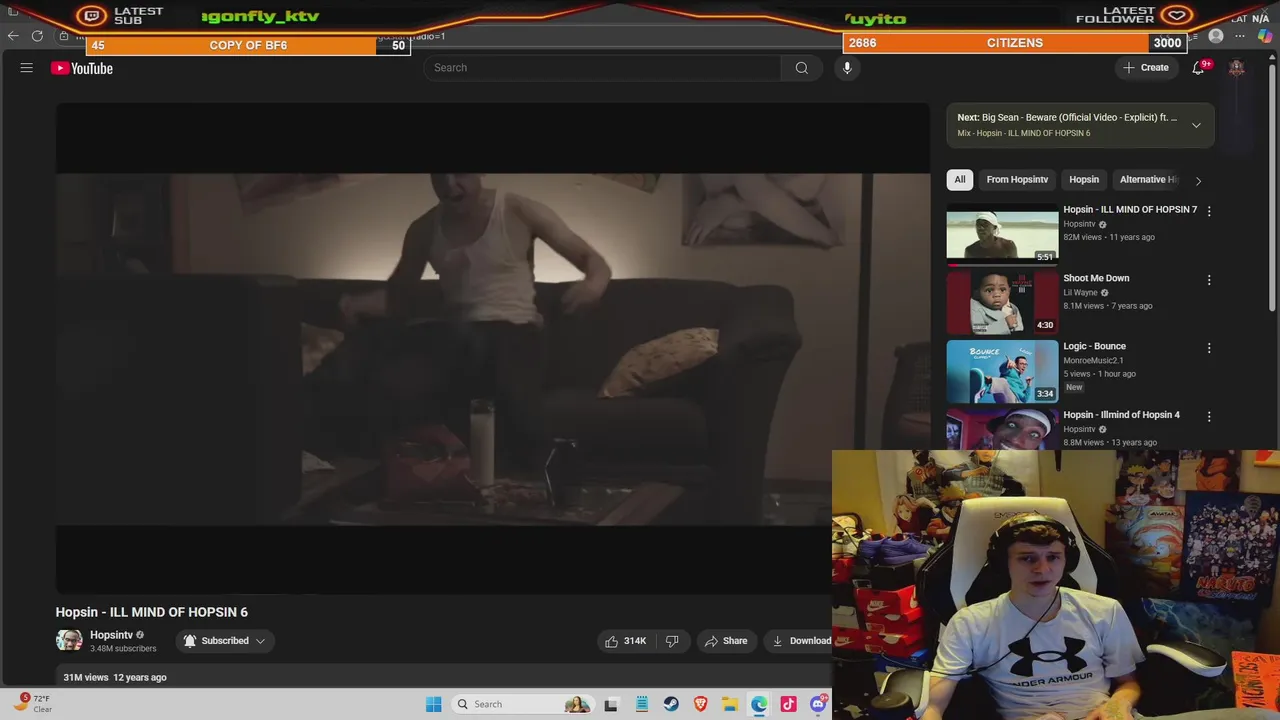Reload the page in browser

pos(37,36)
